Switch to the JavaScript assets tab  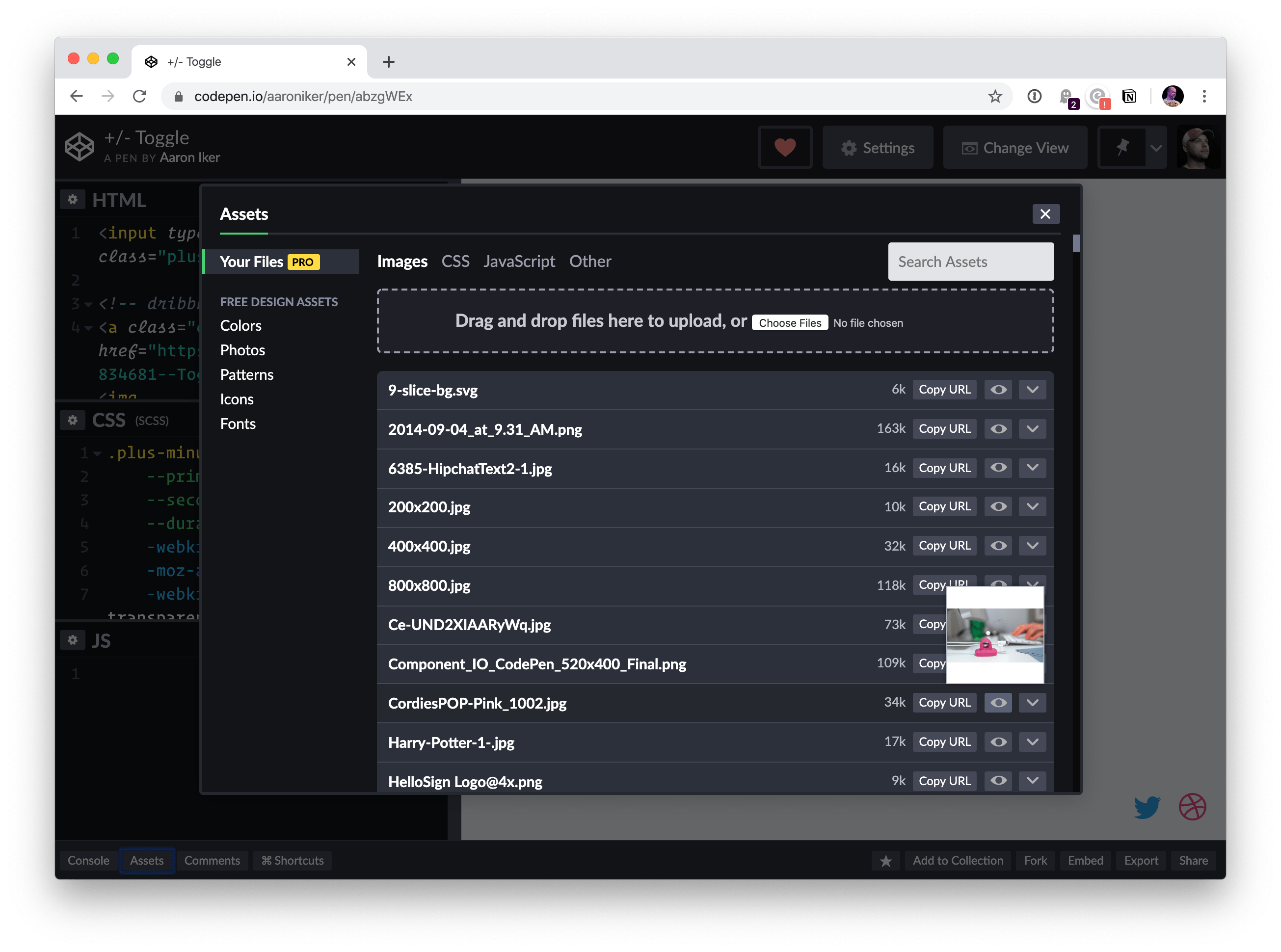point(519,262)
